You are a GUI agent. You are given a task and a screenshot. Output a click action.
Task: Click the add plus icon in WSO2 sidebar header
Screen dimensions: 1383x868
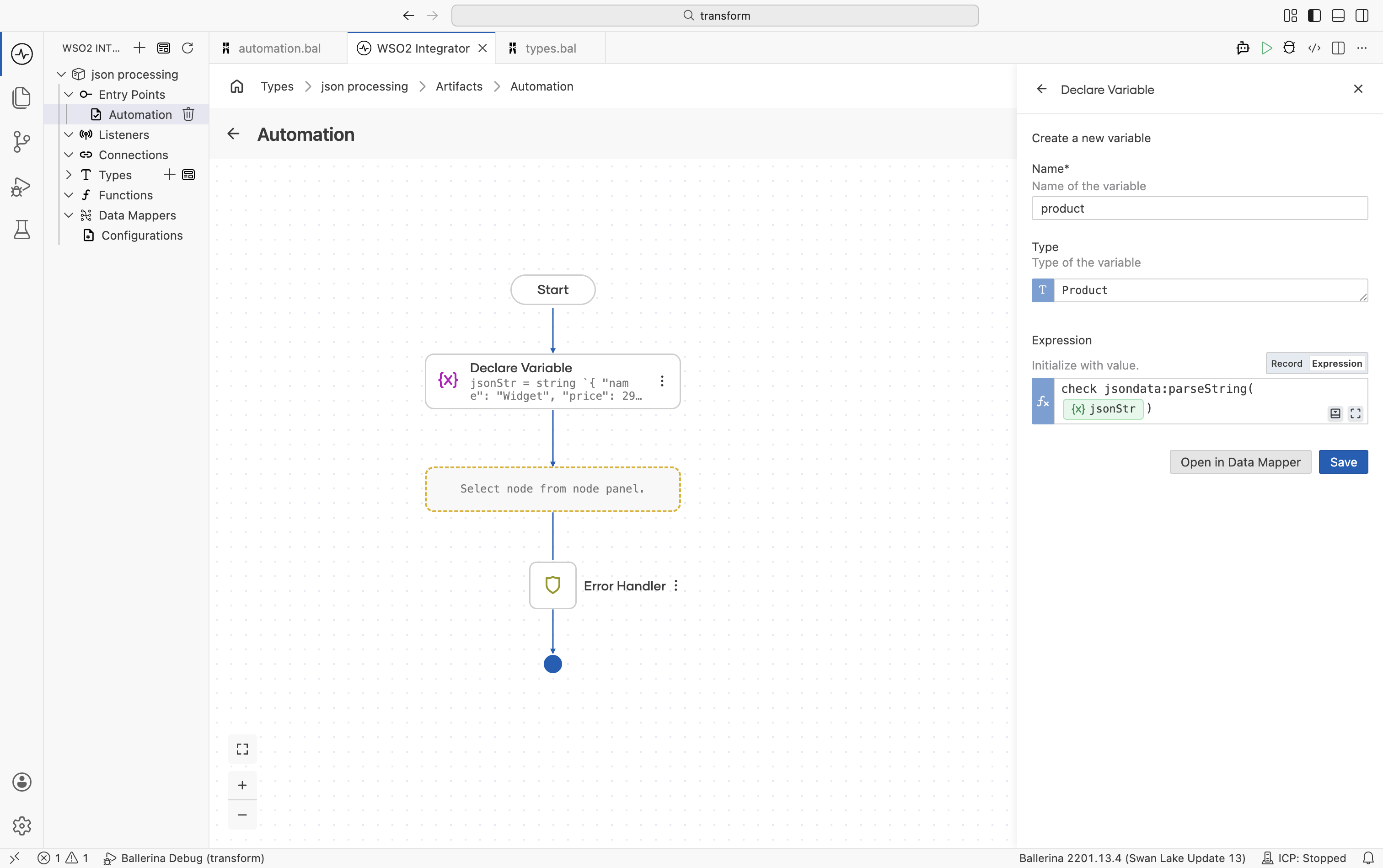pyautogui.click(x=139, y=48)
